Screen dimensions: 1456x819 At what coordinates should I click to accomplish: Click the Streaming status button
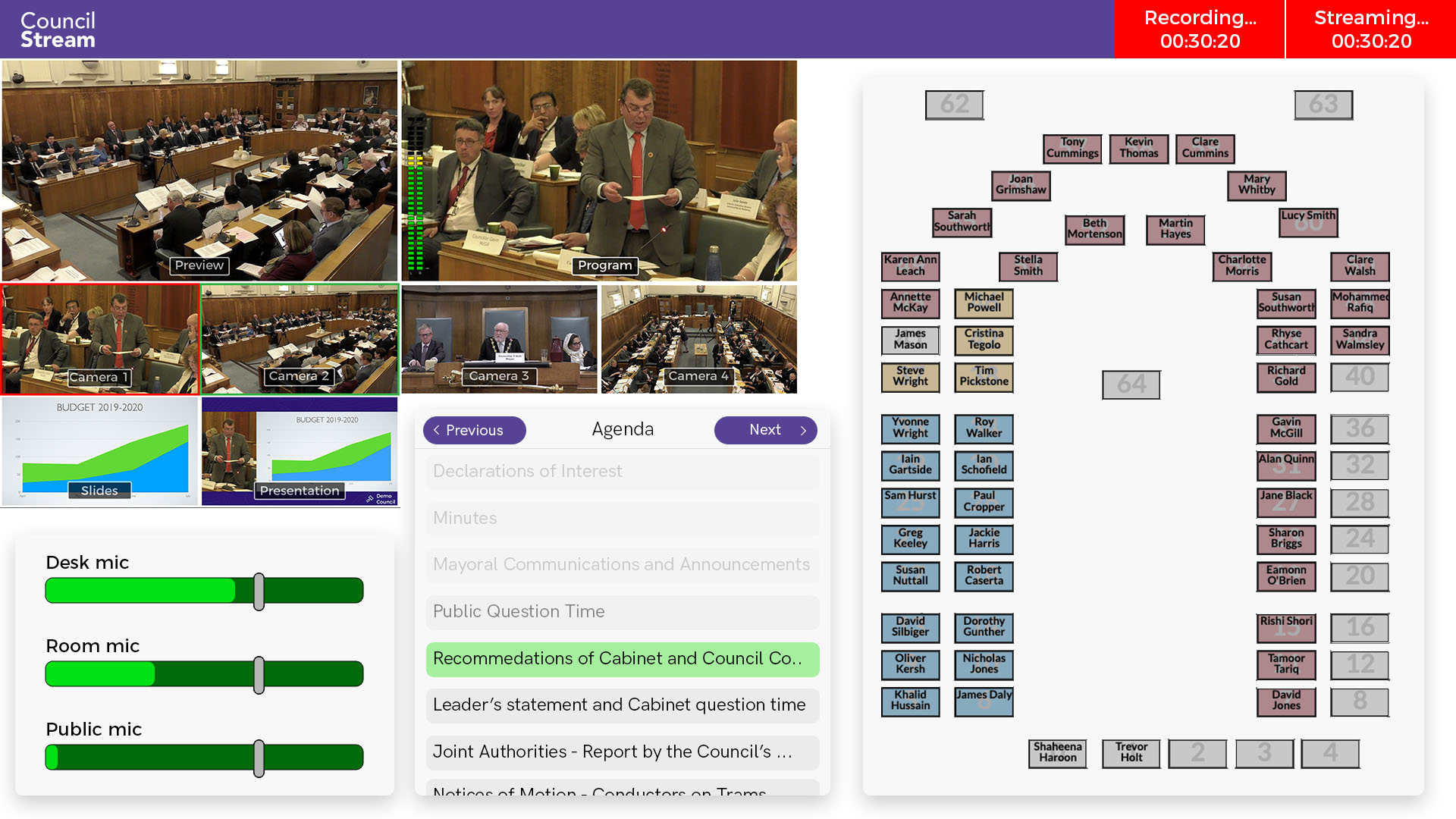coord(1371,30)
